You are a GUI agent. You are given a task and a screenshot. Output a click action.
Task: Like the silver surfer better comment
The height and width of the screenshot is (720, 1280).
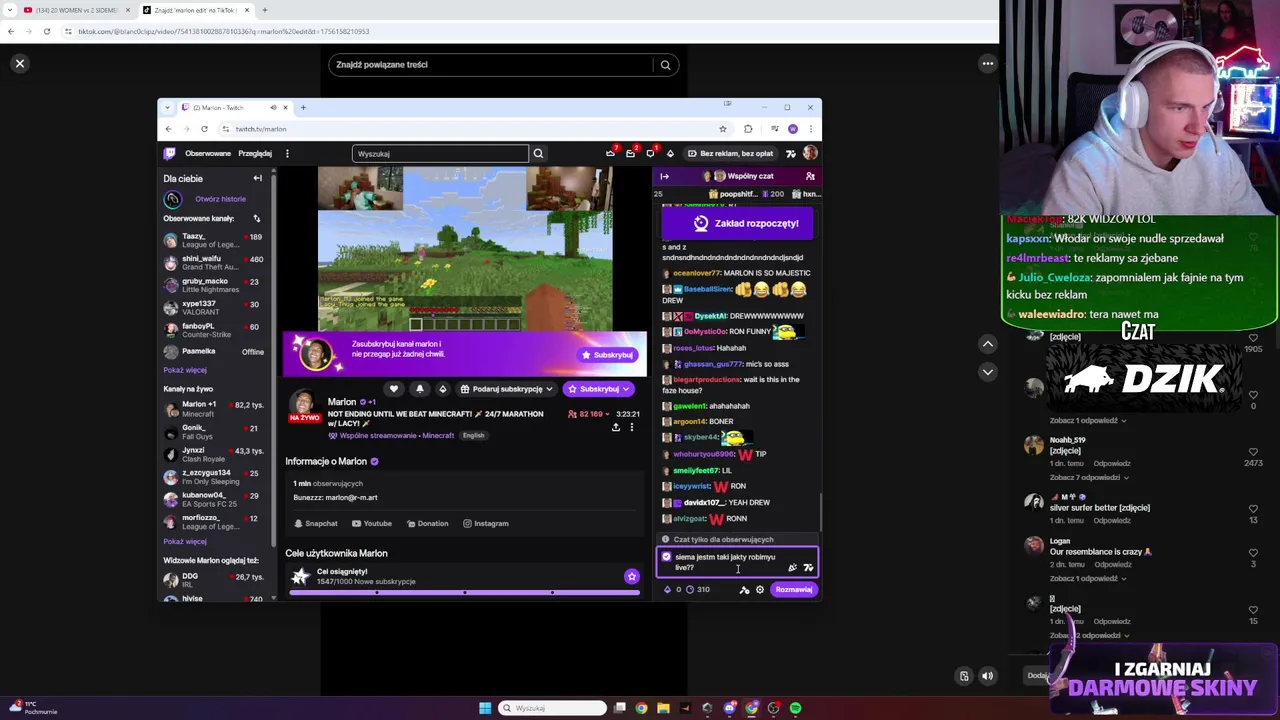pos(1253,509)
